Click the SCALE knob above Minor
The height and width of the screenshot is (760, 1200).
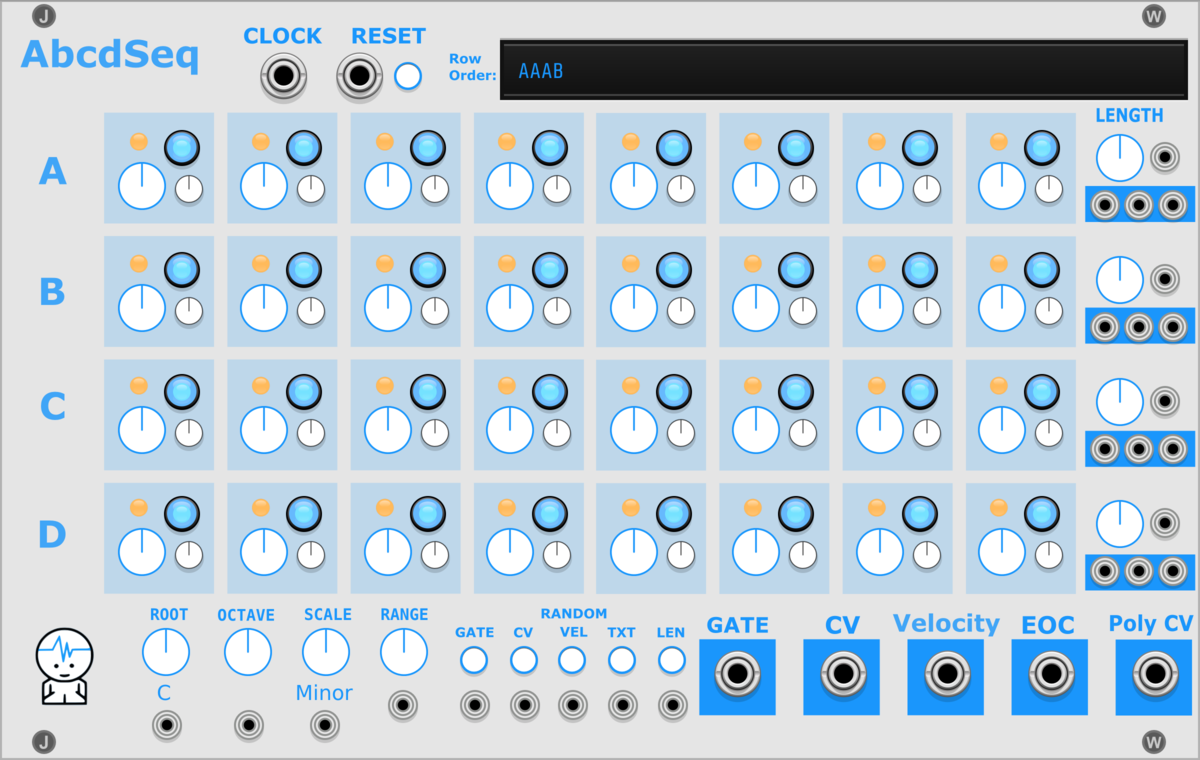click(x=326, y=653)
